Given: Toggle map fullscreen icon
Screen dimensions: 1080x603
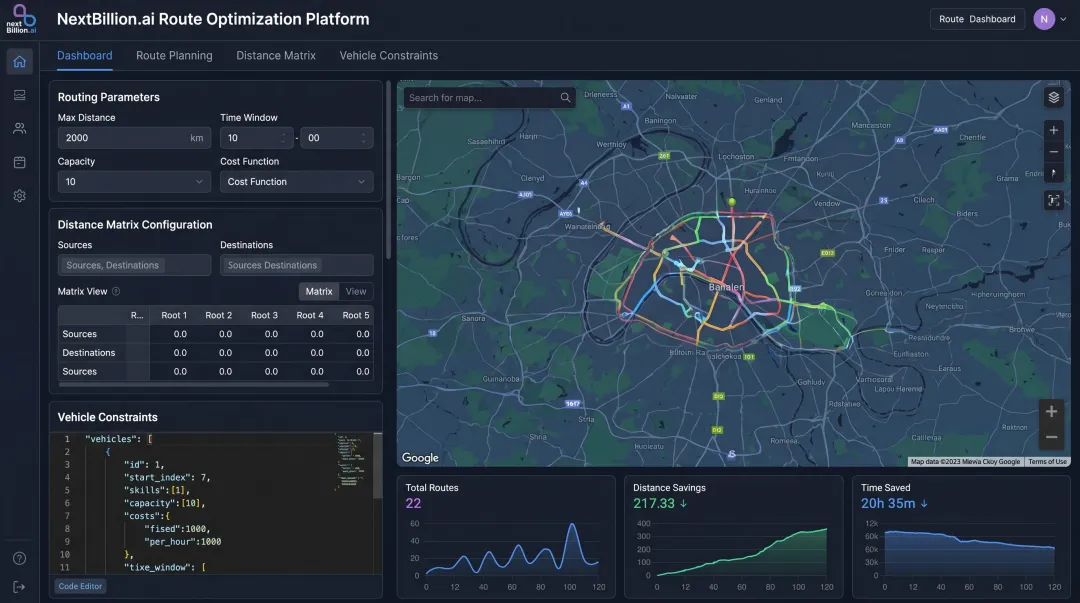Looking at the screenshot, I should click(1053, 201).
